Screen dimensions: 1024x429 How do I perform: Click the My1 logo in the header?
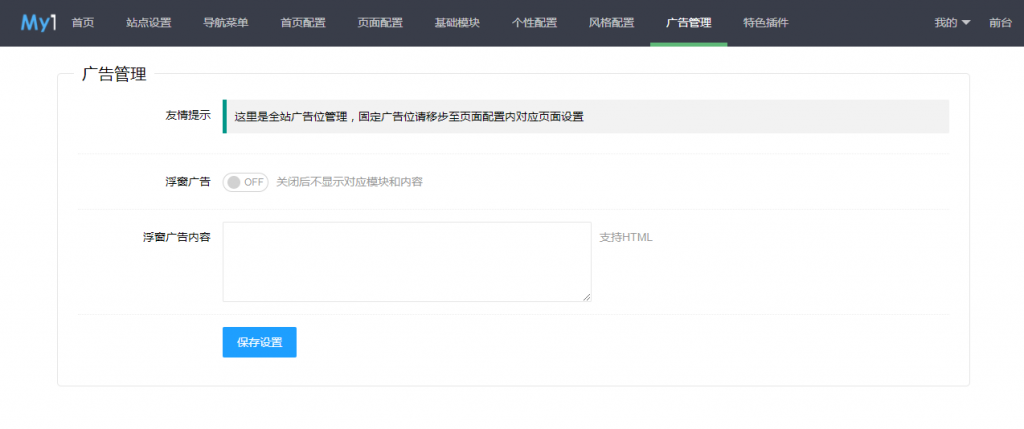[x=37, y=22]
